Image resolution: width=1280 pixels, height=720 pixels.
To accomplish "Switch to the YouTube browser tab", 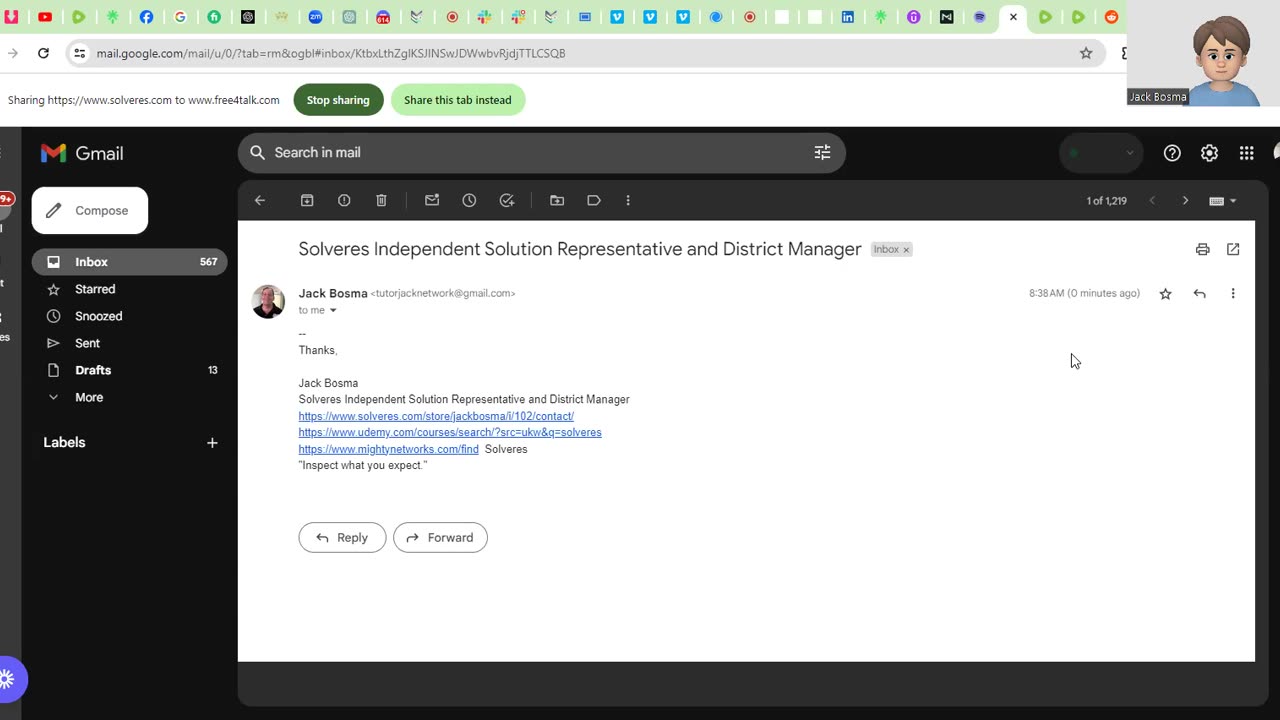I will (45, 17).
